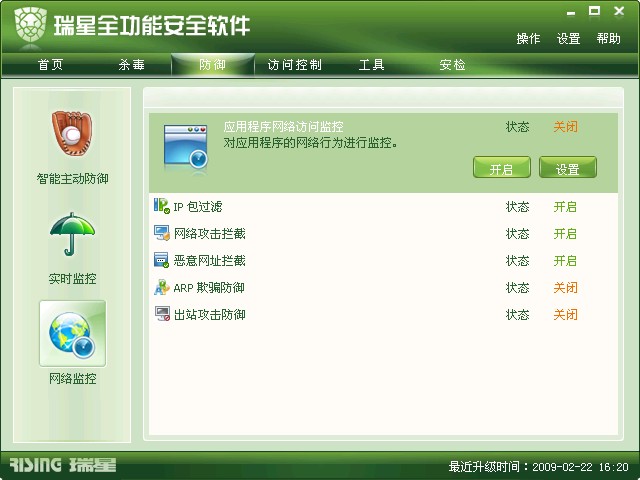Click 关闭 status of 出站攻击防御
The height and width of the screenshot is (480, 640).
point(565,315)
